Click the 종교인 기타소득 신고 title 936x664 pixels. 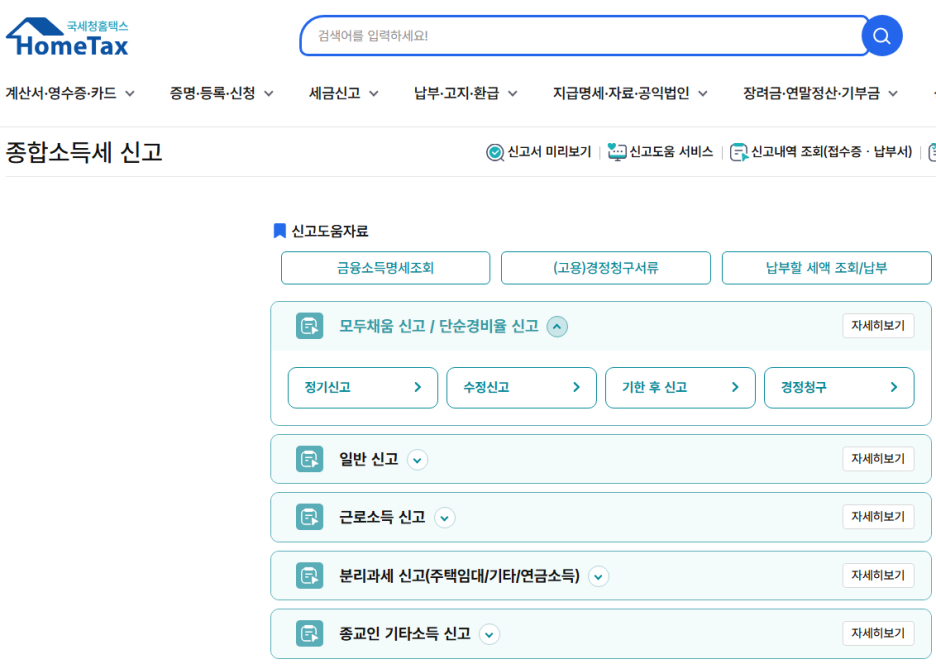[x=405, y=634]
